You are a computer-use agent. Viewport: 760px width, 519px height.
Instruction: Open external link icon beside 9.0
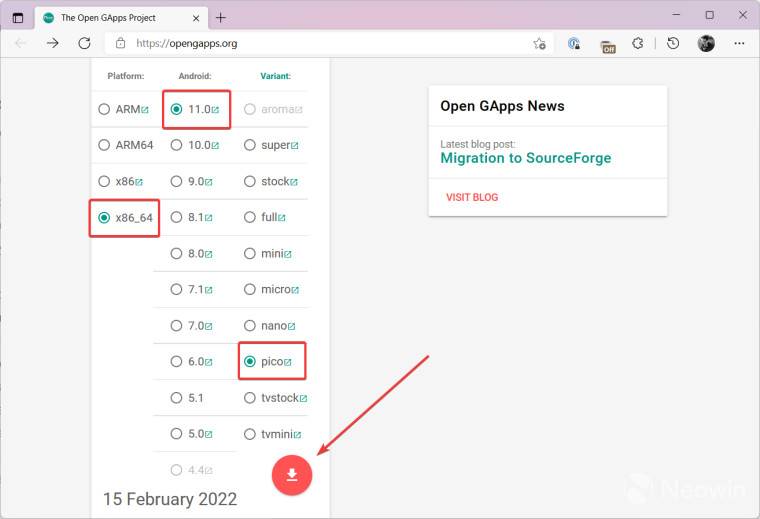pyautogui.click(x=208, y=182)
